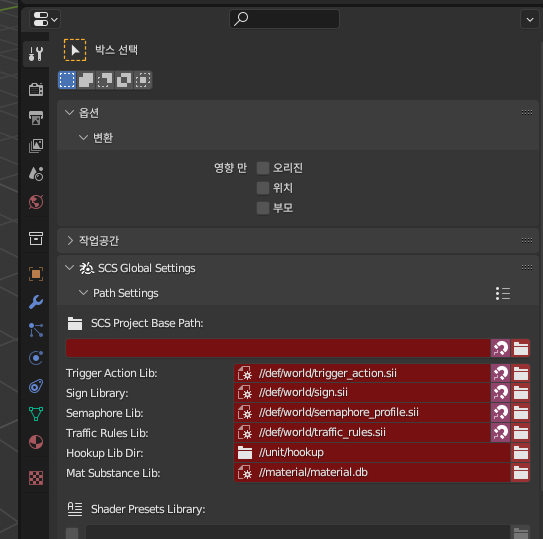Choose Set a new selection mode
Screen dimensions: 543x539
tap(67, 80)
